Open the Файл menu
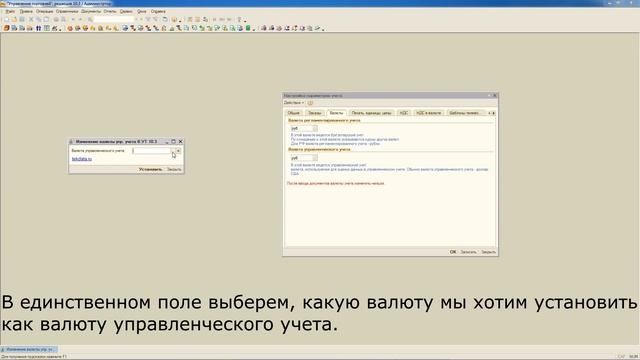The height and width of the screenshot is (360, 640). tap(10, 11)
